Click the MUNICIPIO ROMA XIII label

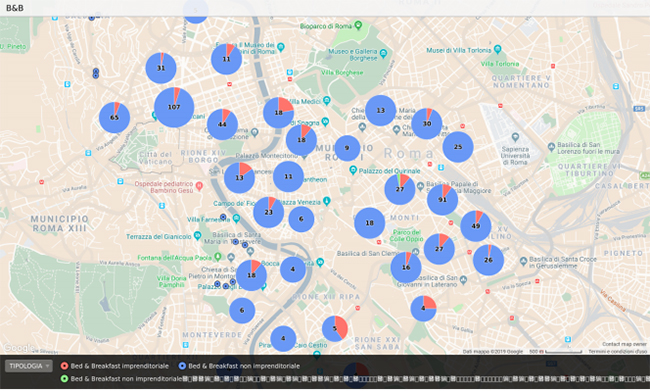click(60, 223)
